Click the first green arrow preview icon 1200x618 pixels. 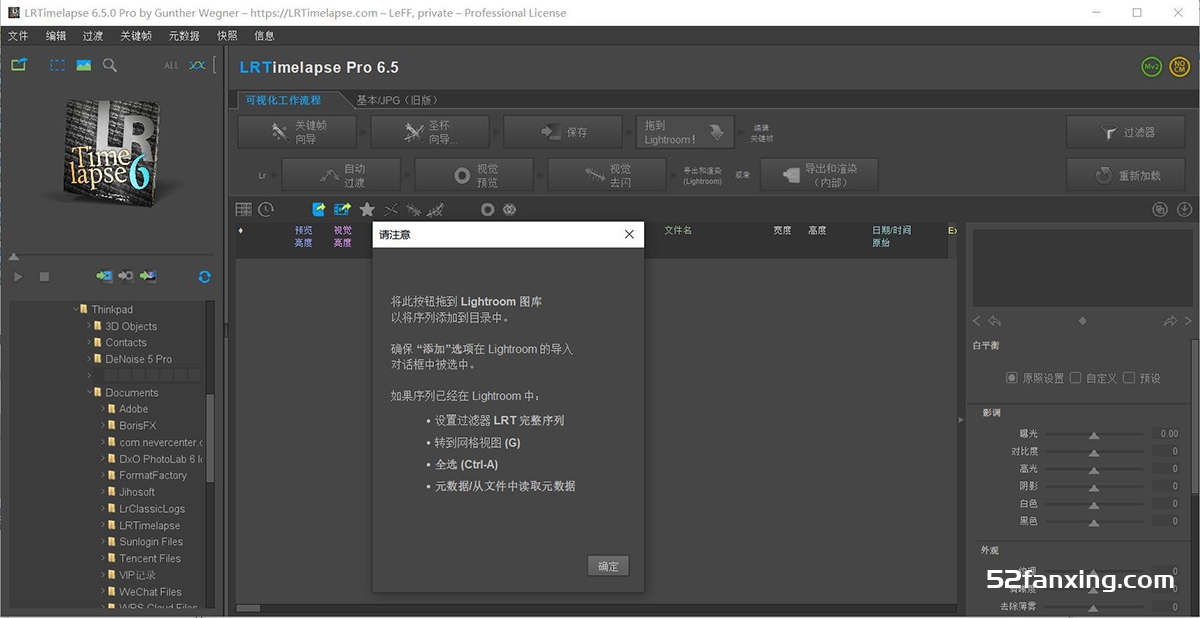coord(104,276)
